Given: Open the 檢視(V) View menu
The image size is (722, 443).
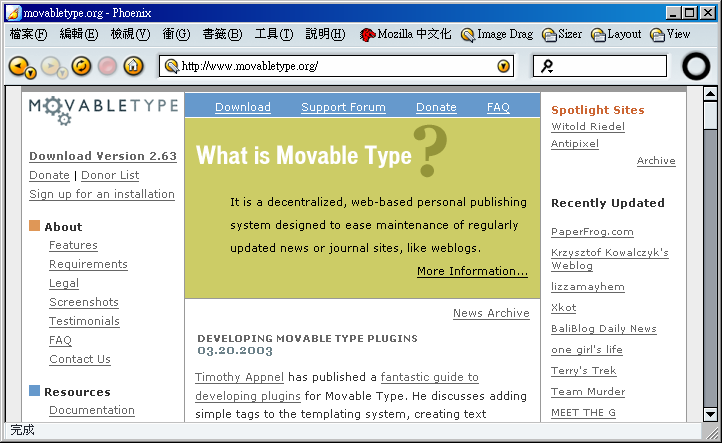Looking at the screenshot, I should 130,34.
